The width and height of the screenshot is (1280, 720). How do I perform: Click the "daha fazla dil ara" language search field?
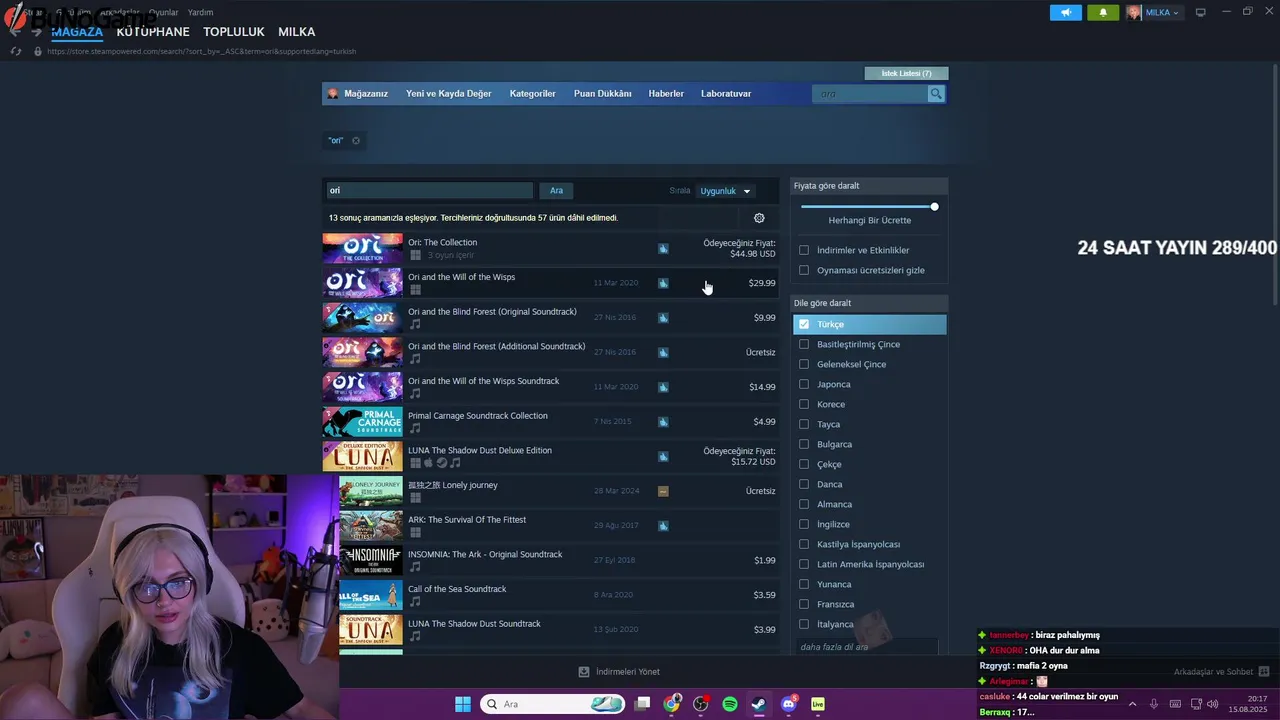[x=867, y=647]
